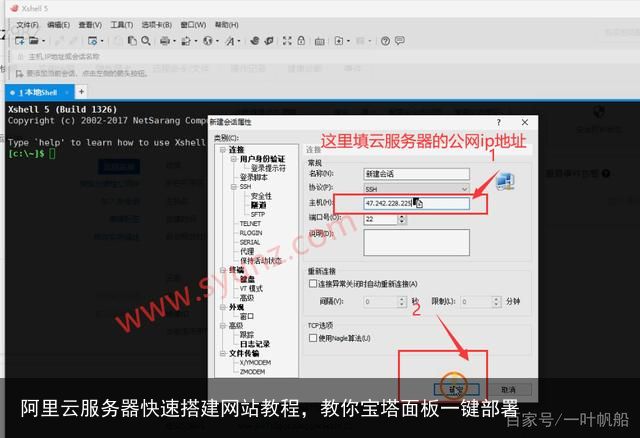640x438 pixels.
Task: Click the Encoding globe icon
Action: pyautogui.click(x=208, y=41)
